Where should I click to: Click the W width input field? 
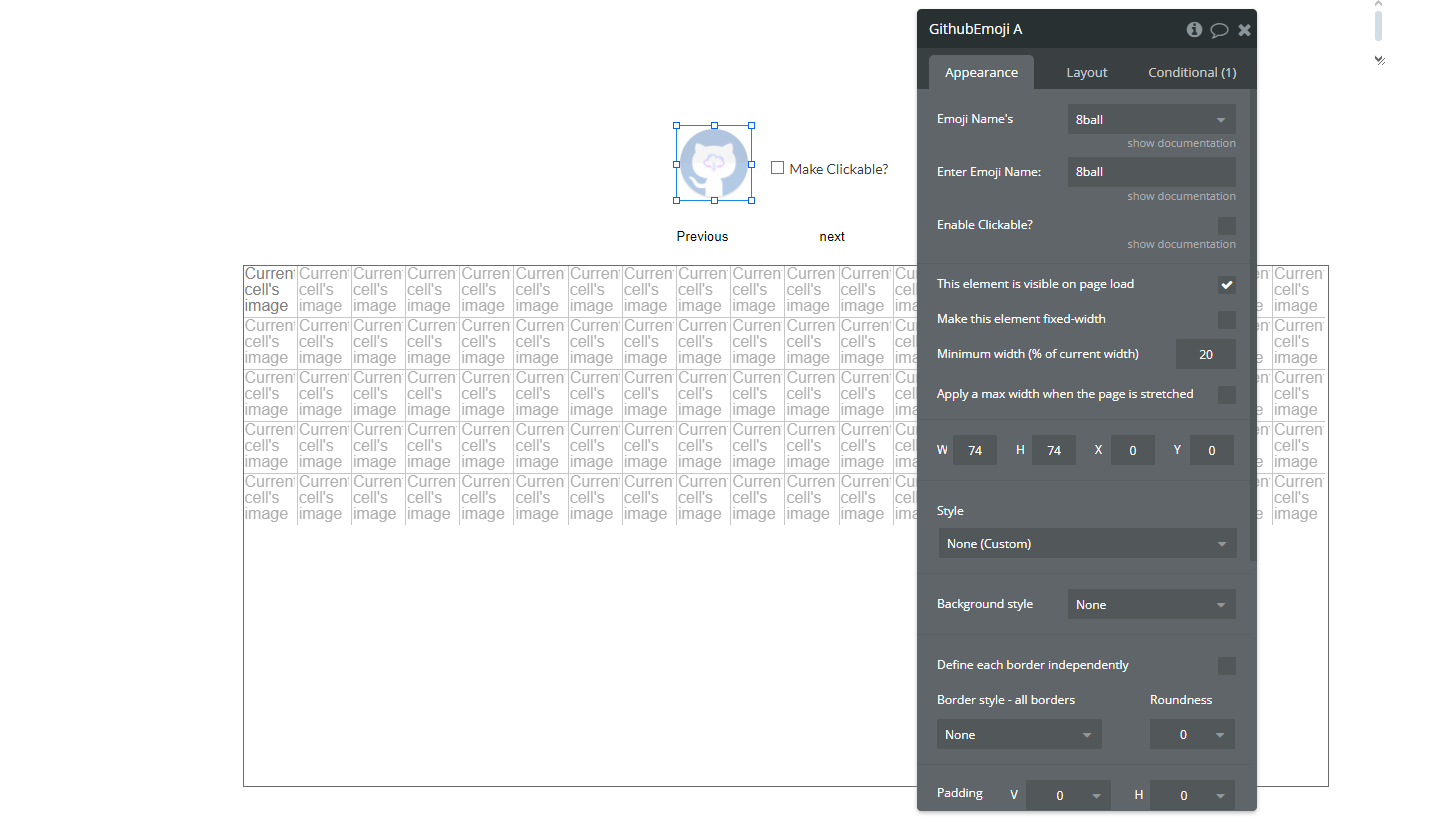click(x=974, y=450)
